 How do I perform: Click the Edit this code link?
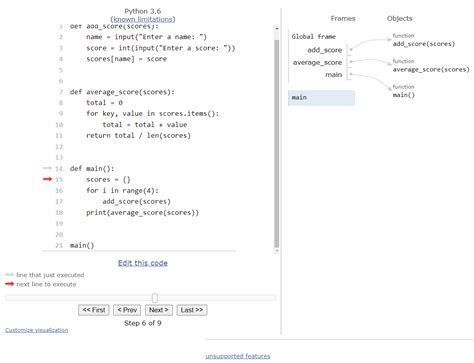[x=143, y=263]
